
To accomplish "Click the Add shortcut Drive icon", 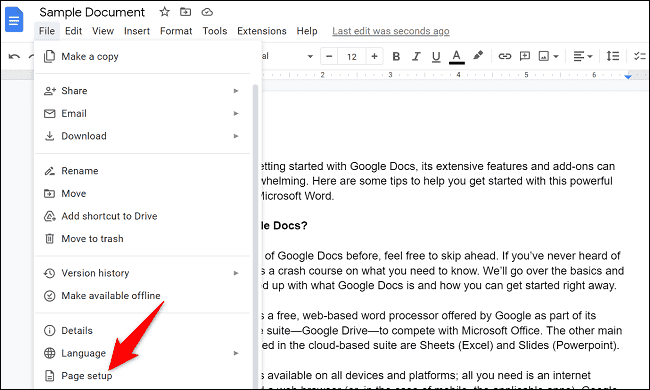I will click(x=50, y=216).
